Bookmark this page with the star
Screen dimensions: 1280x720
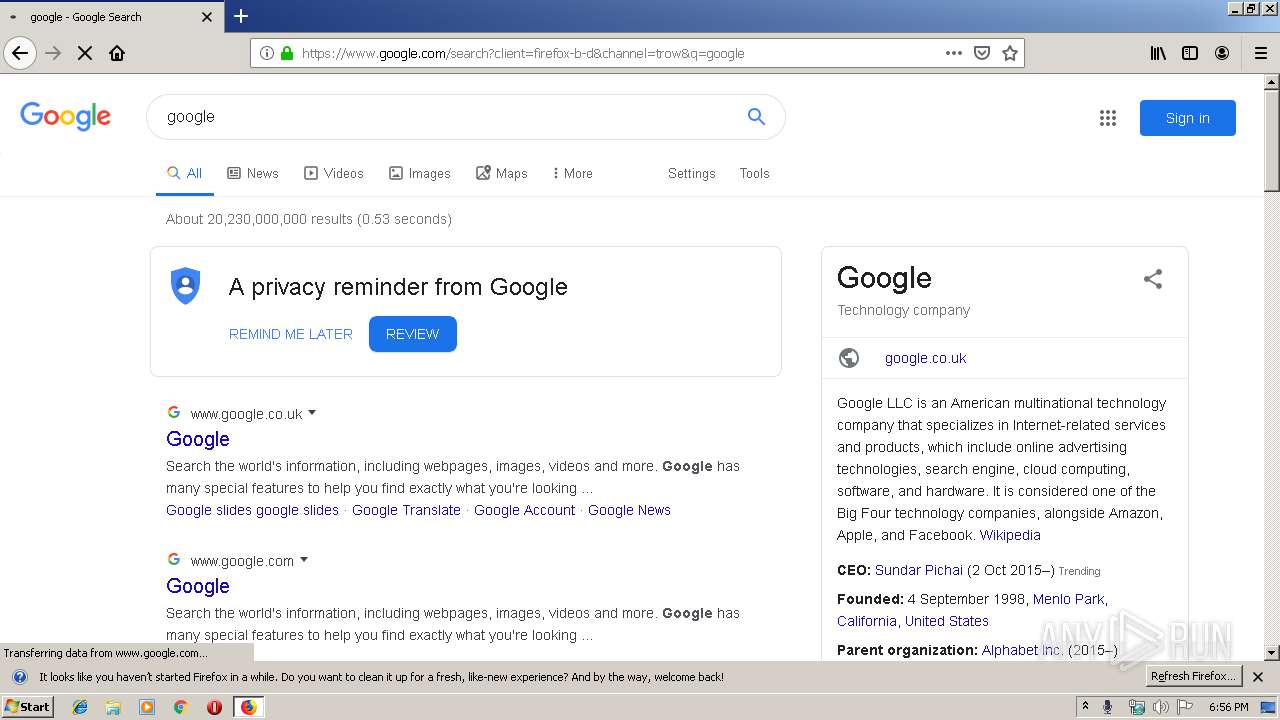click(1010, 53)
